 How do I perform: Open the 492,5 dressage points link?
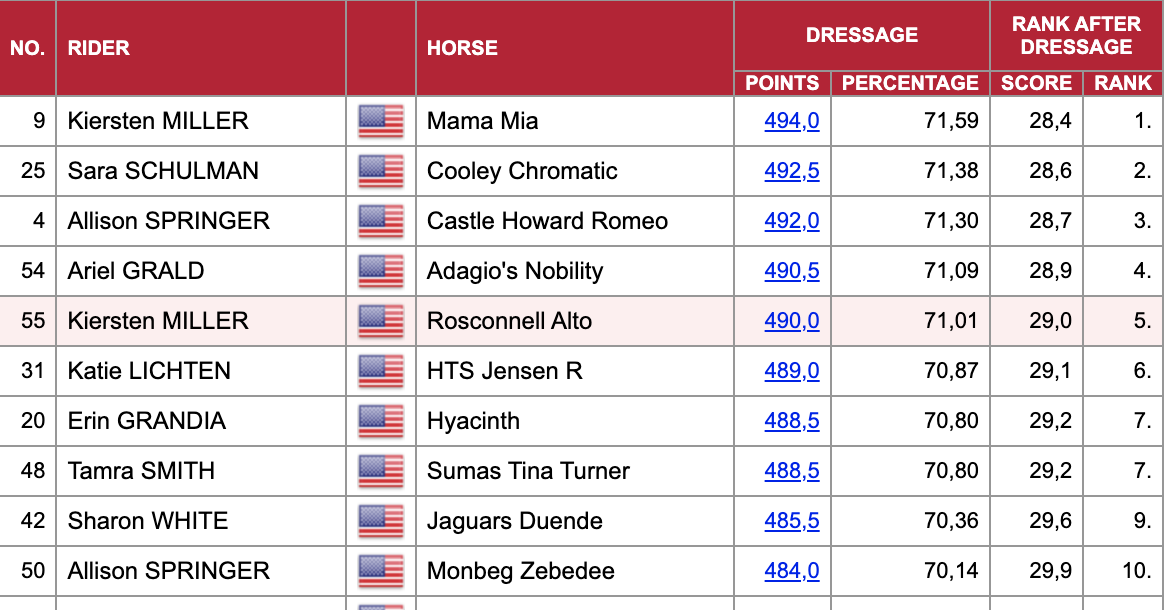(792, 171)
